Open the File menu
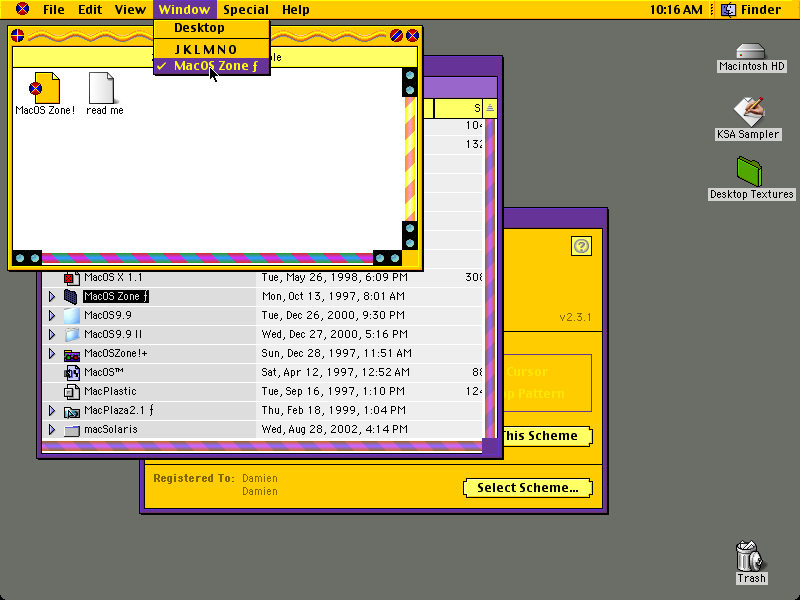 click(54, 9)
